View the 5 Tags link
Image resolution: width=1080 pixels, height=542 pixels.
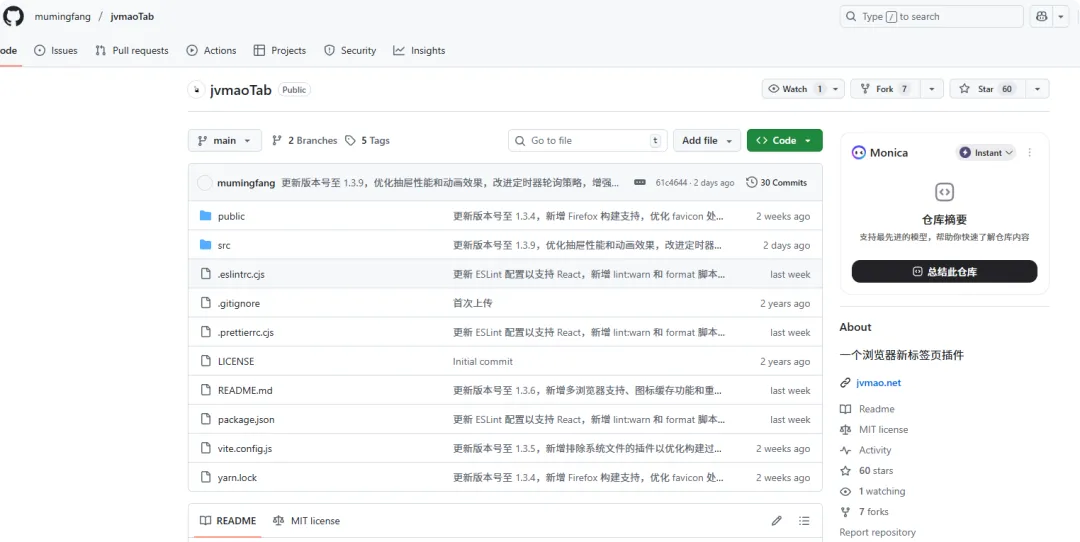coord(367,140)
